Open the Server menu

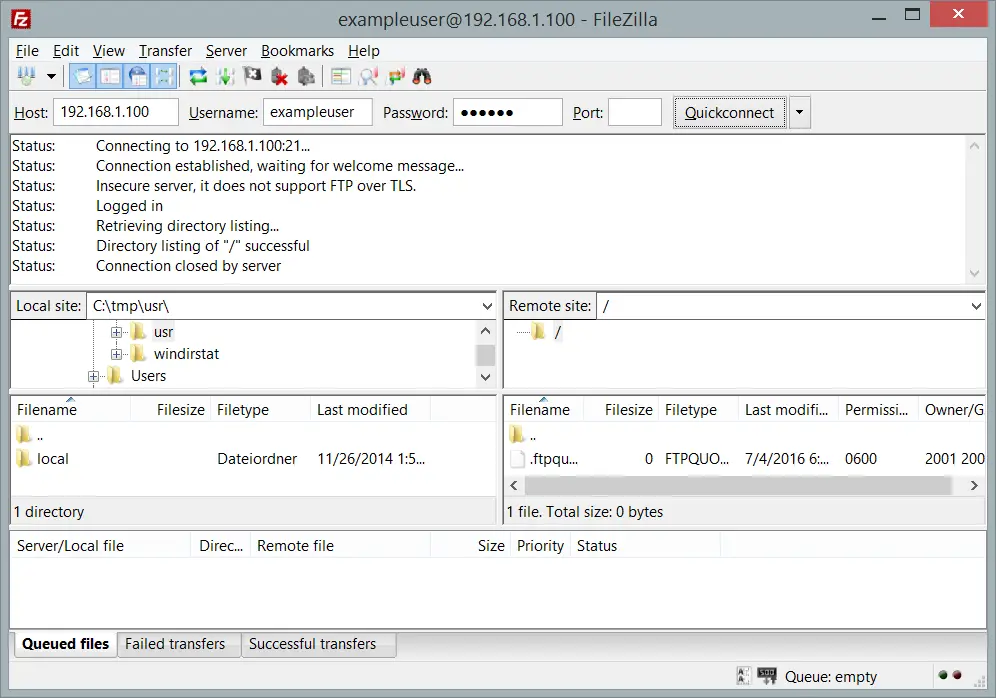click(x=226, y=51)
